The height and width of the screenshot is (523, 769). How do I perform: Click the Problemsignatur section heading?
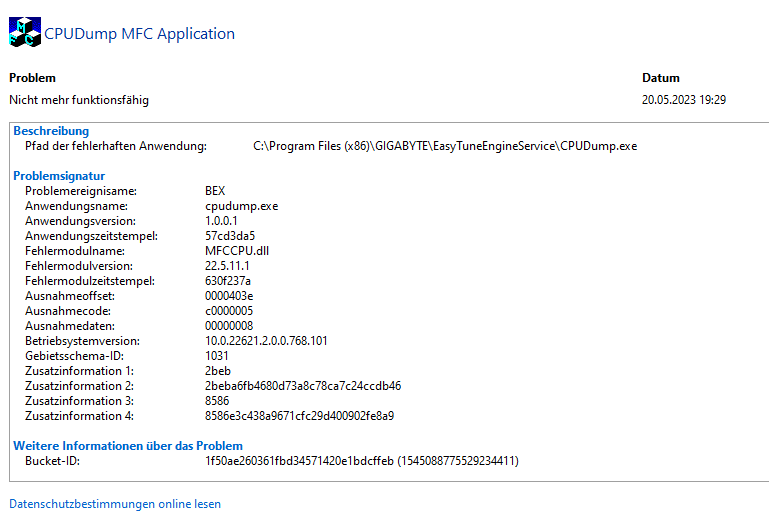click(59, 176)
